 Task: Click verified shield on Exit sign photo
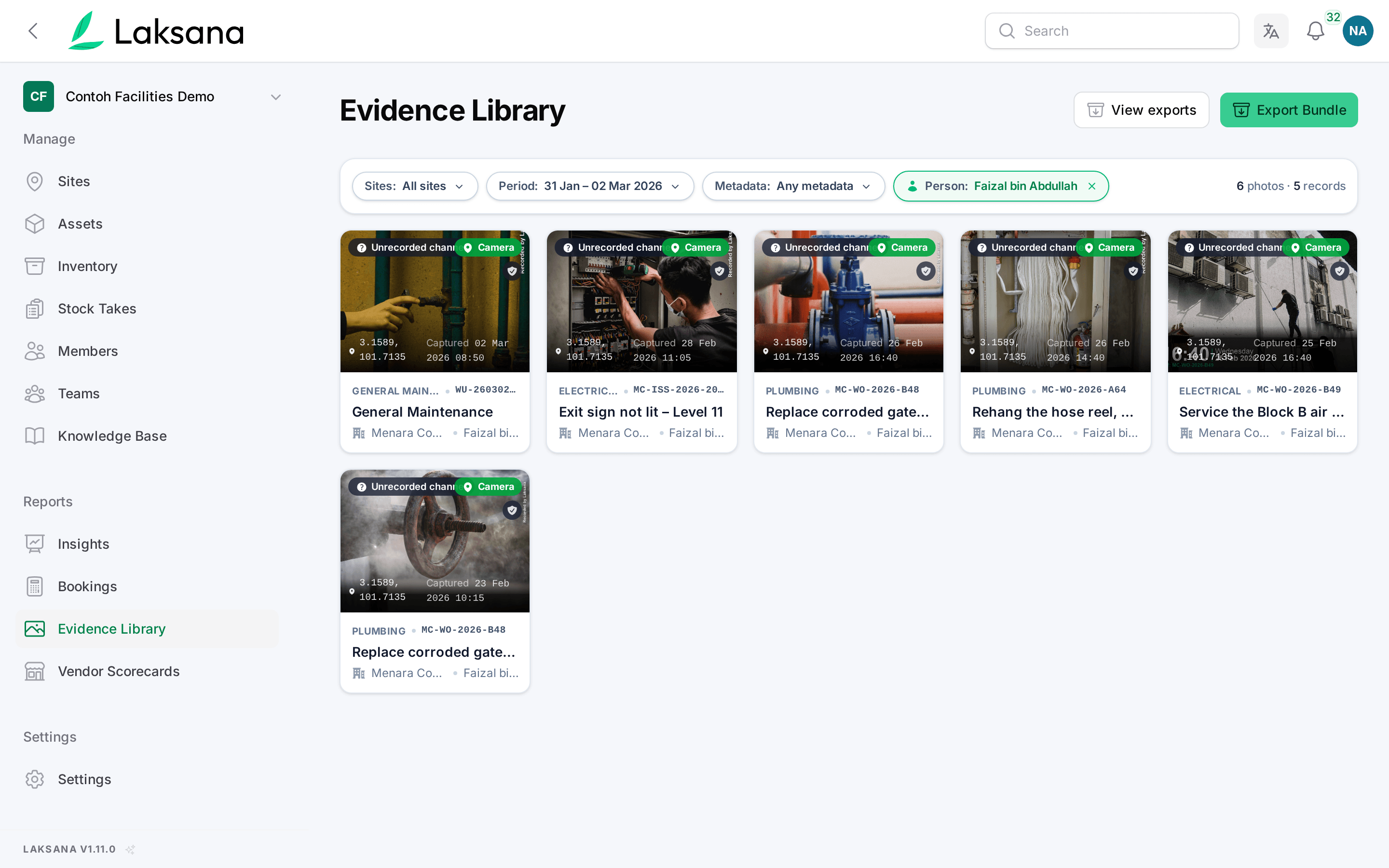(719, 271)
